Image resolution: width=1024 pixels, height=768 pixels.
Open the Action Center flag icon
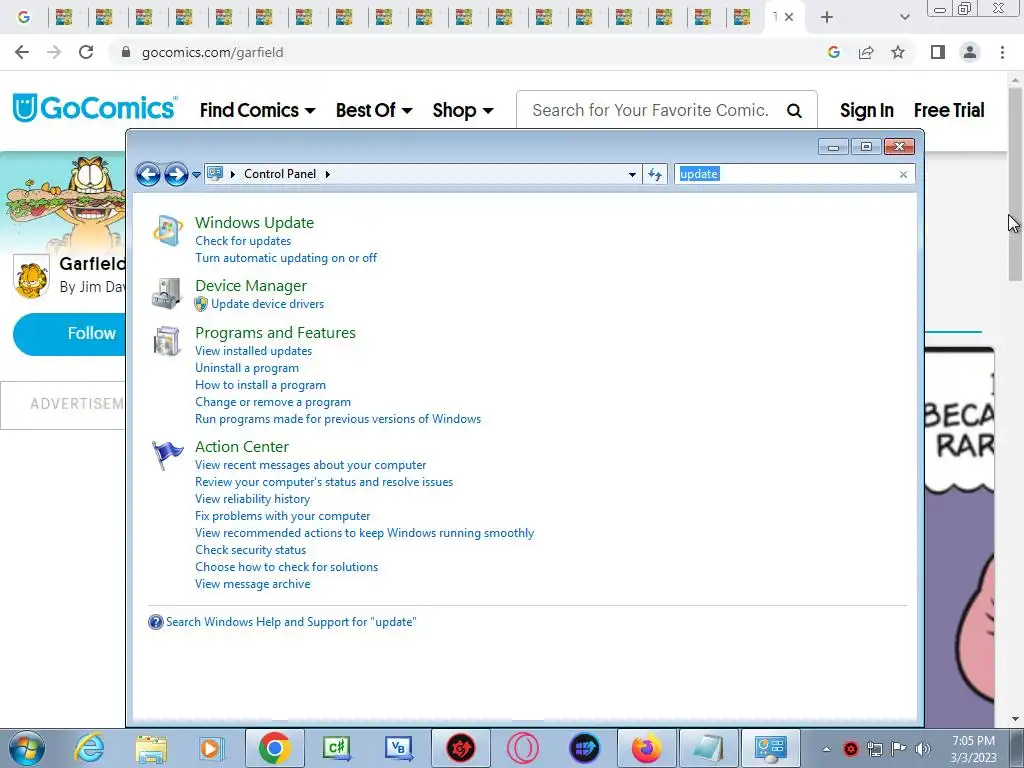coord(167,455)
